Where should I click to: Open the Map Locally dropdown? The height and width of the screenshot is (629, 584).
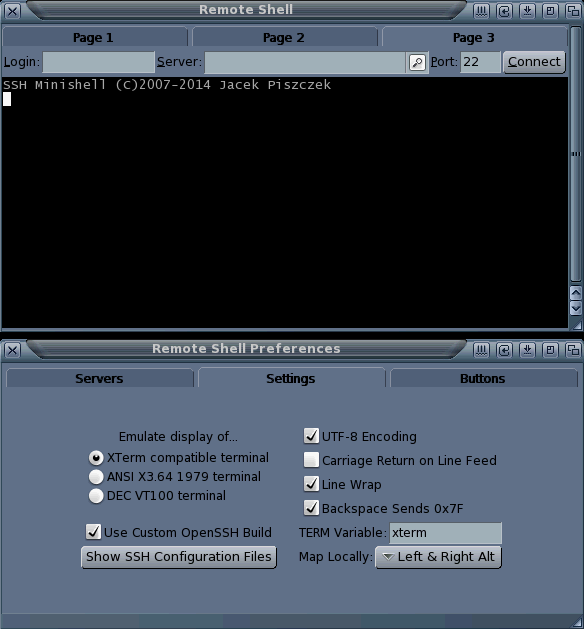438,557
